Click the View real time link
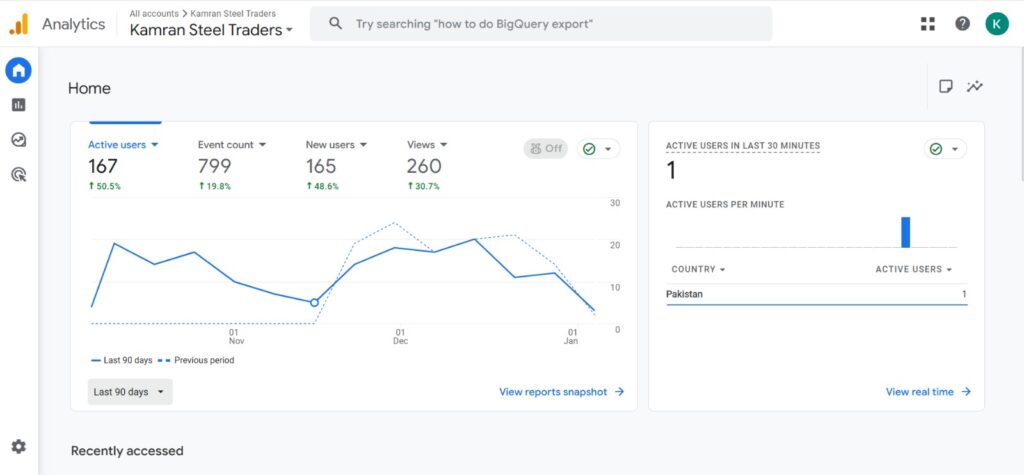This screenshot has height=475, width=1024. tap(927, 392)
